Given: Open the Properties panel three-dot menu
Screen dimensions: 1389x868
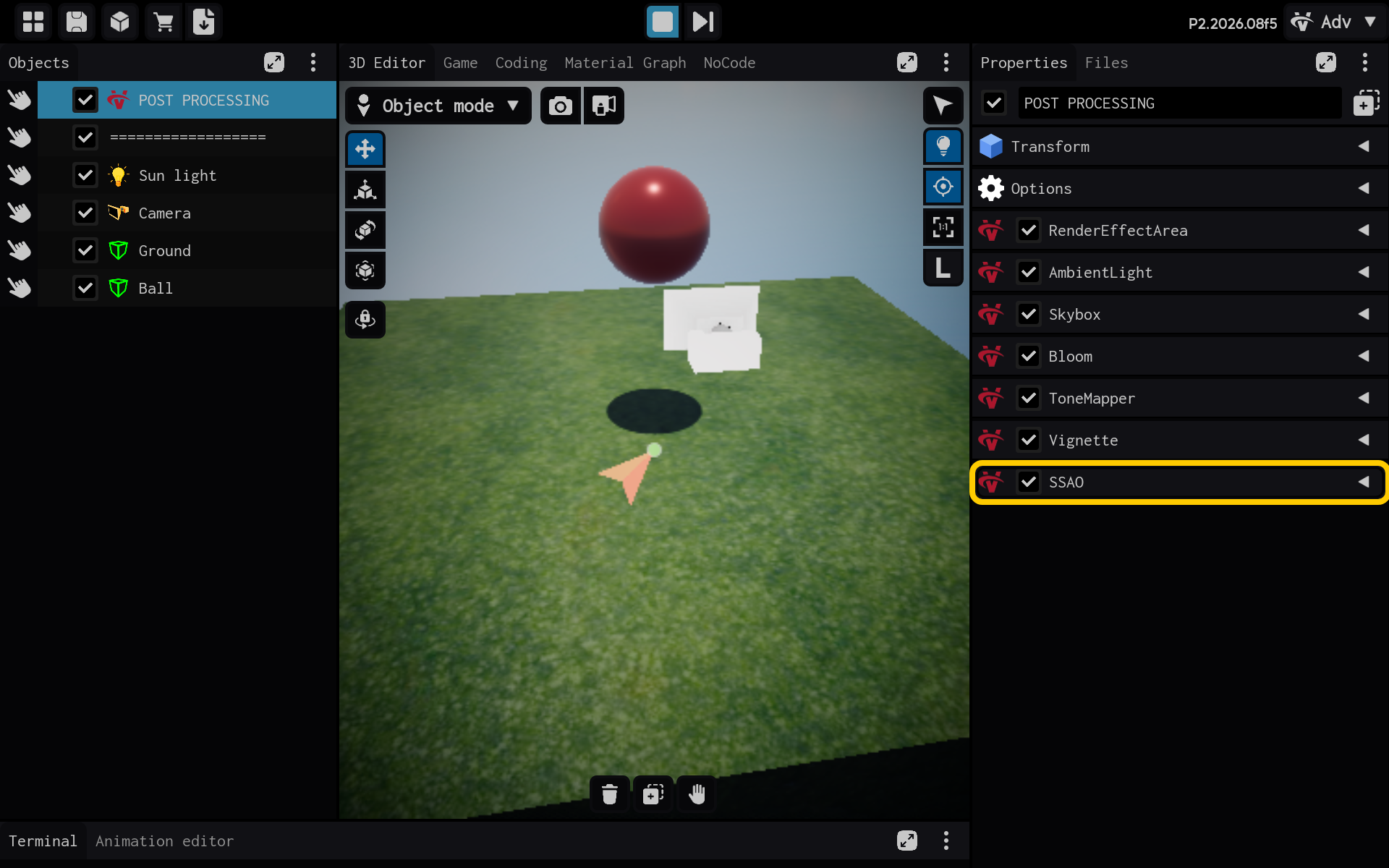Looking at the screenshot, I should (1365, 63).
